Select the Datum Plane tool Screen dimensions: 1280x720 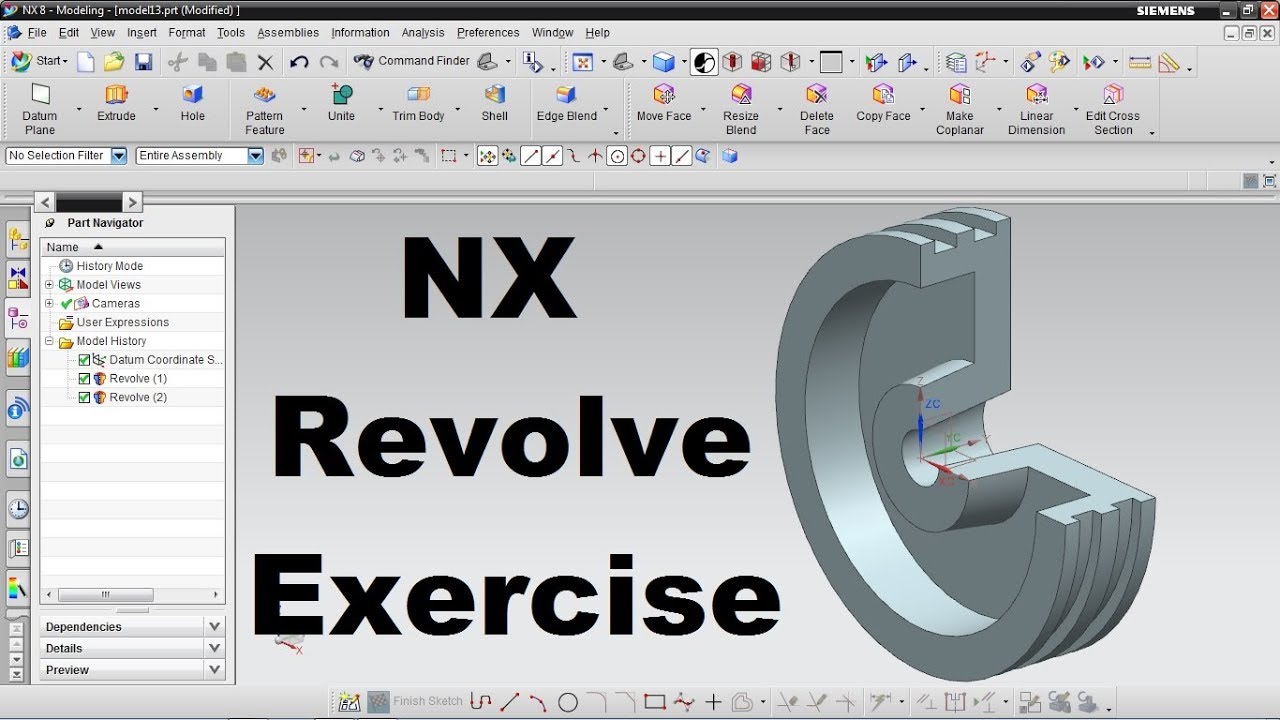tap(40, 109)
